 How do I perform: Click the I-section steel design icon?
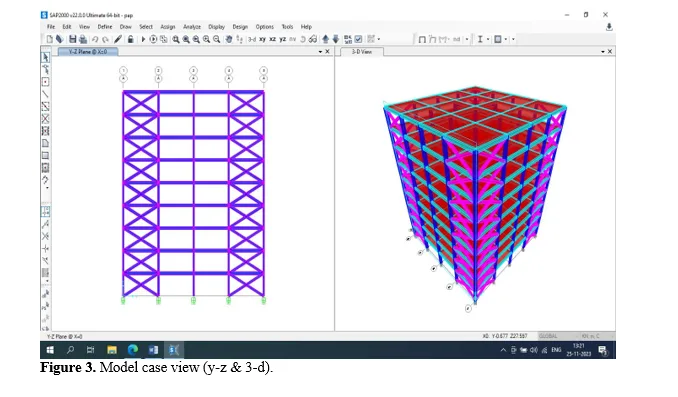(x=480, y=39)
